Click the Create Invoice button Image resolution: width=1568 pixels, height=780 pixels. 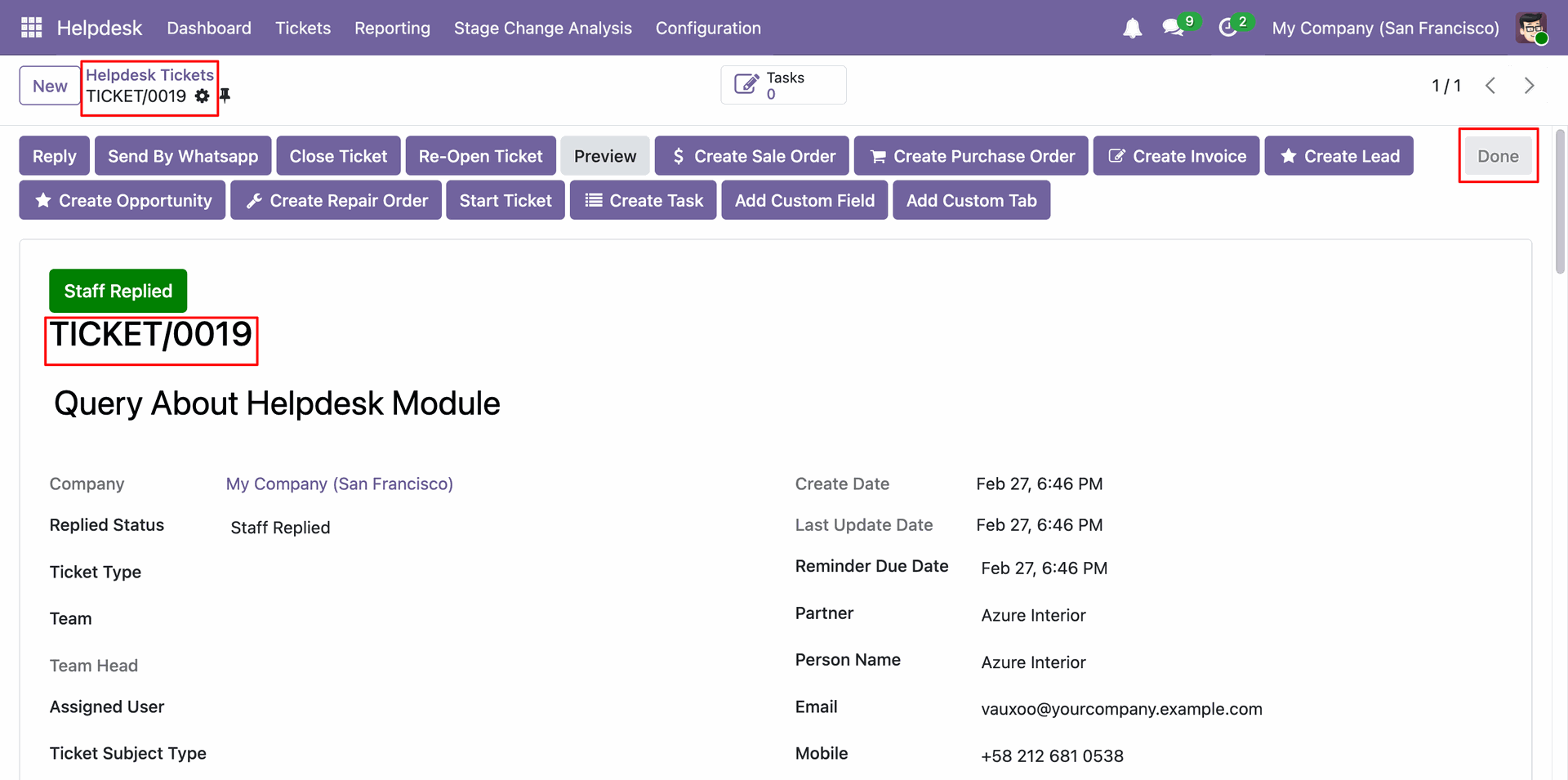[x=1177, y=156]
